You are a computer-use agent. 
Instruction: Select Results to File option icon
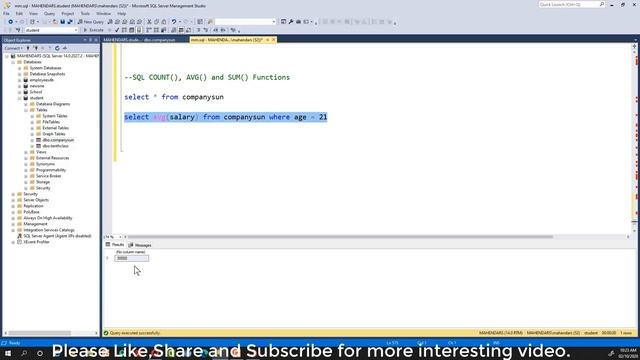(188, 30)
